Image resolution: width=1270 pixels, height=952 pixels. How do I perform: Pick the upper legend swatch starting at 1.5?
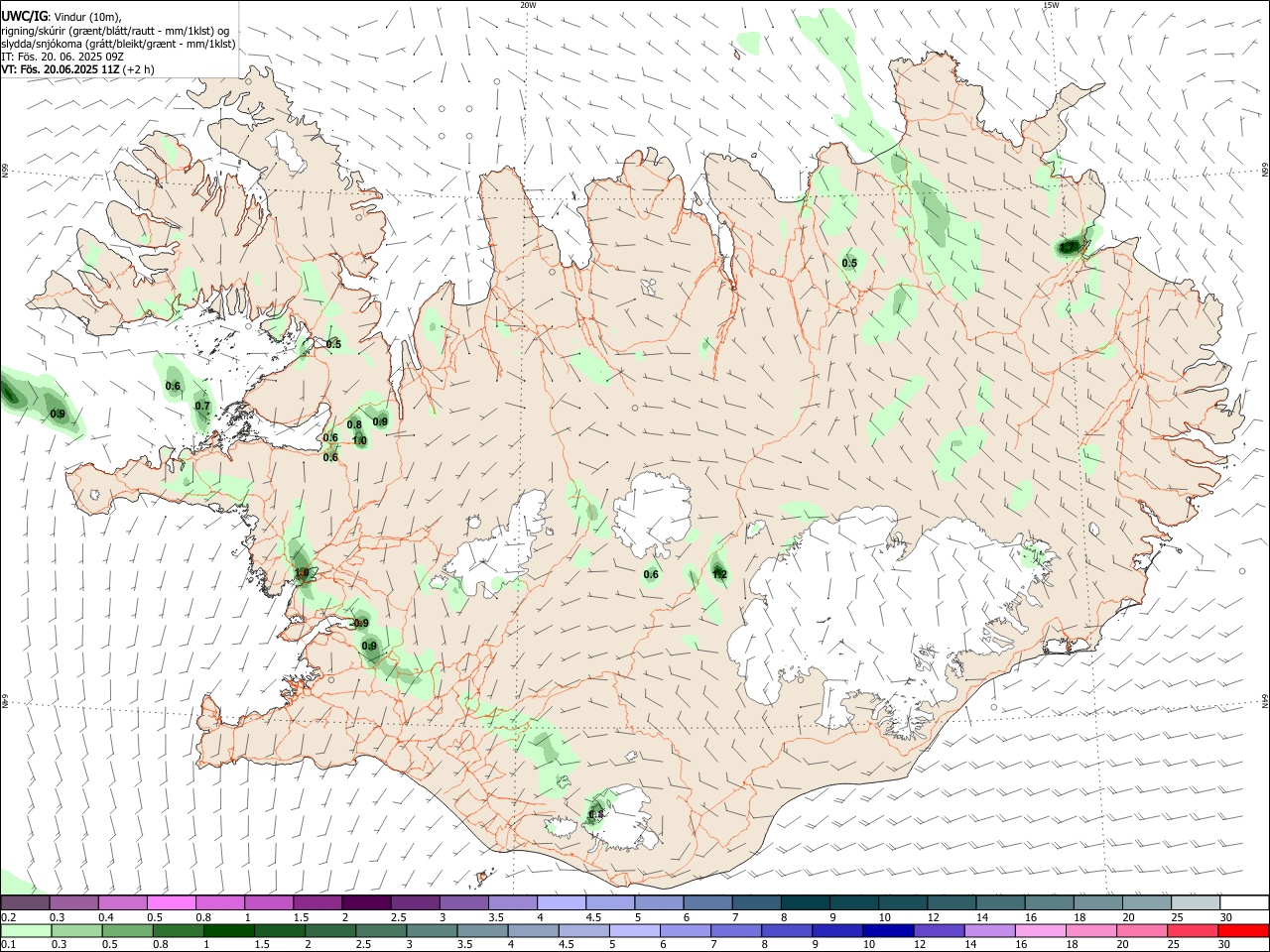coord(317,903)
